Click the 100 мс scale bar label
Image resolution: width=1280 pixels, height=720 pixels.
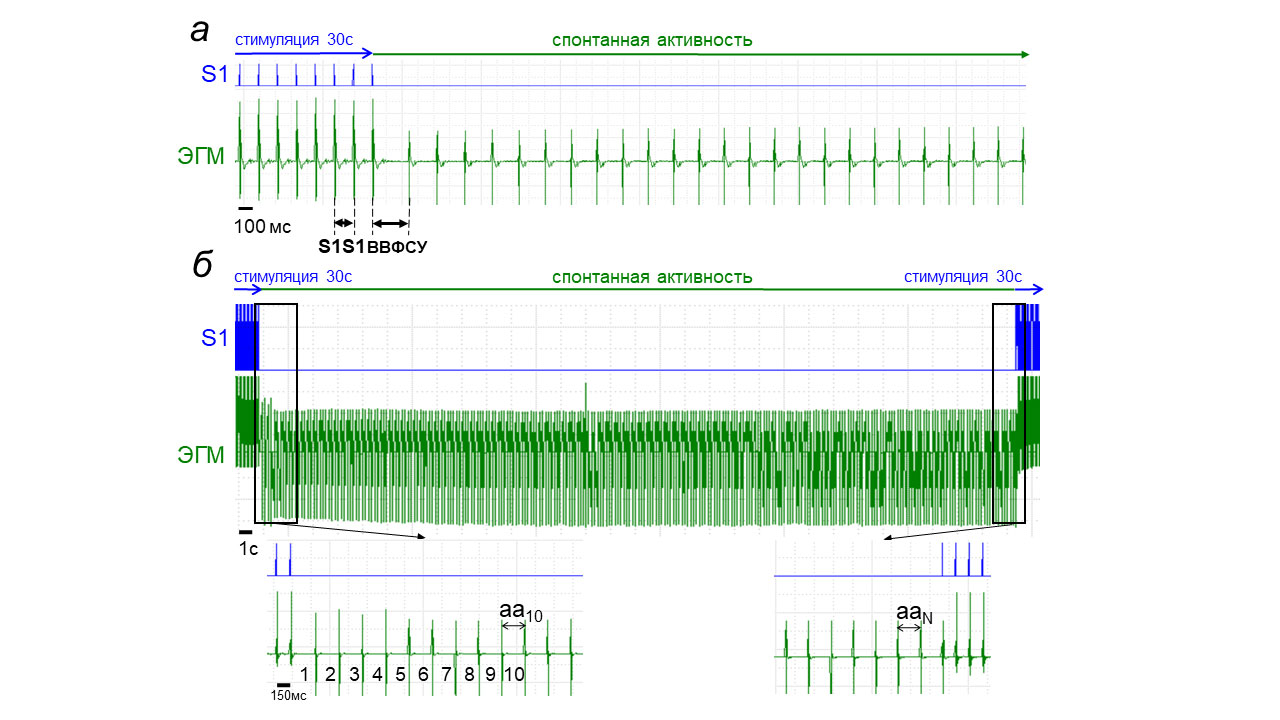[x=262, y=226]
